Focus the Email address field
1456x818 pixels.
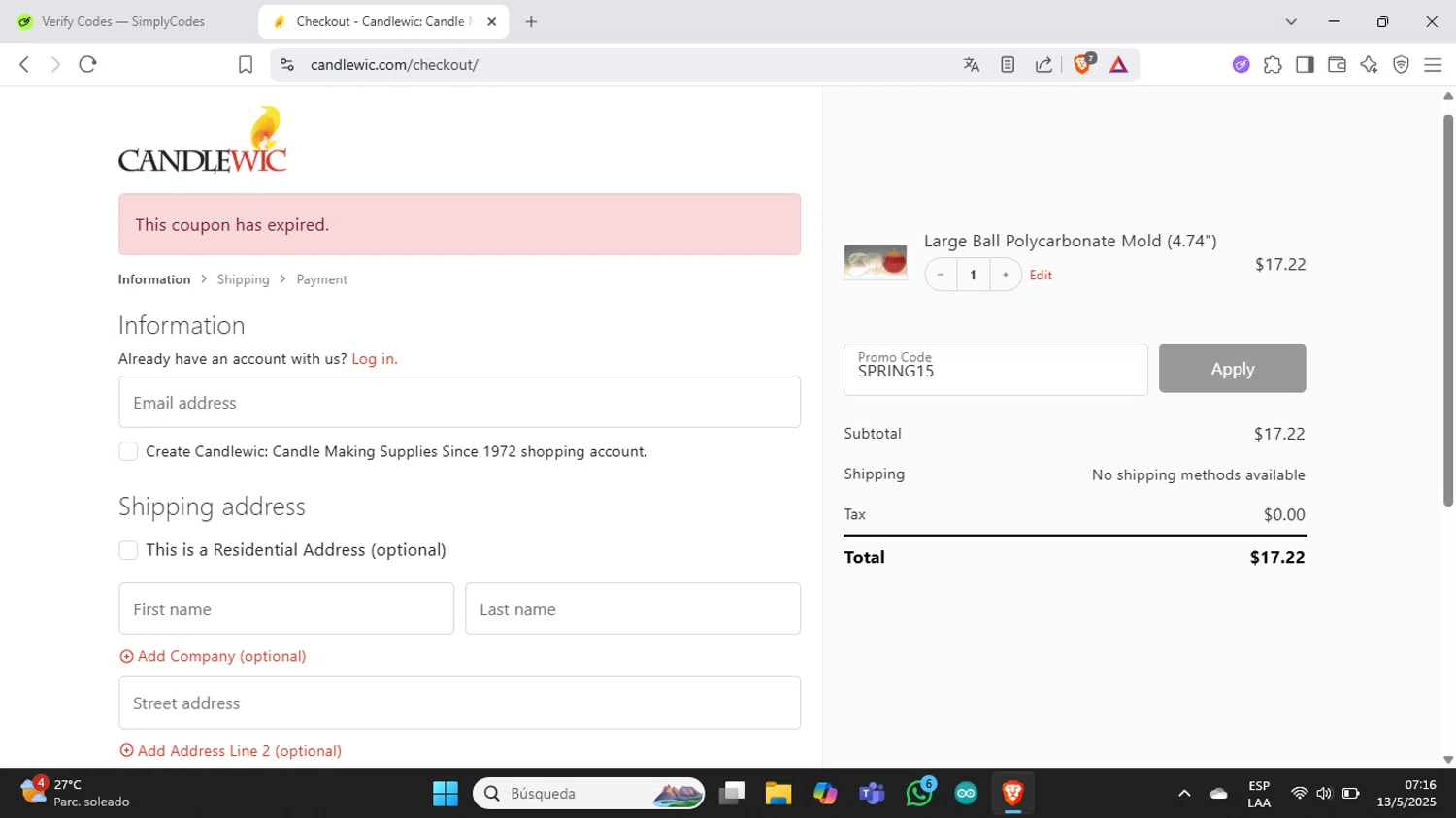tap(459, 402)
